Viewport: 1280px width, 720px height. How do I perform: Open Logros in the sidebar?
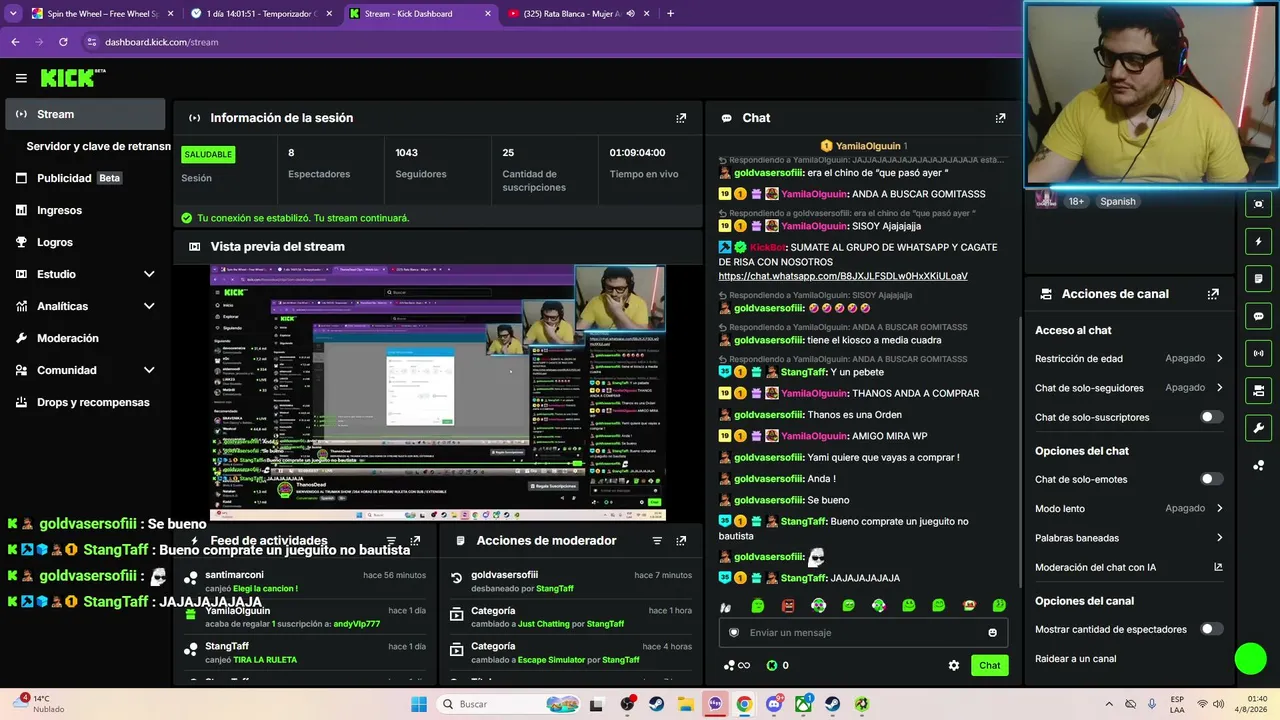pyautogui.click(x=85, y=242)
